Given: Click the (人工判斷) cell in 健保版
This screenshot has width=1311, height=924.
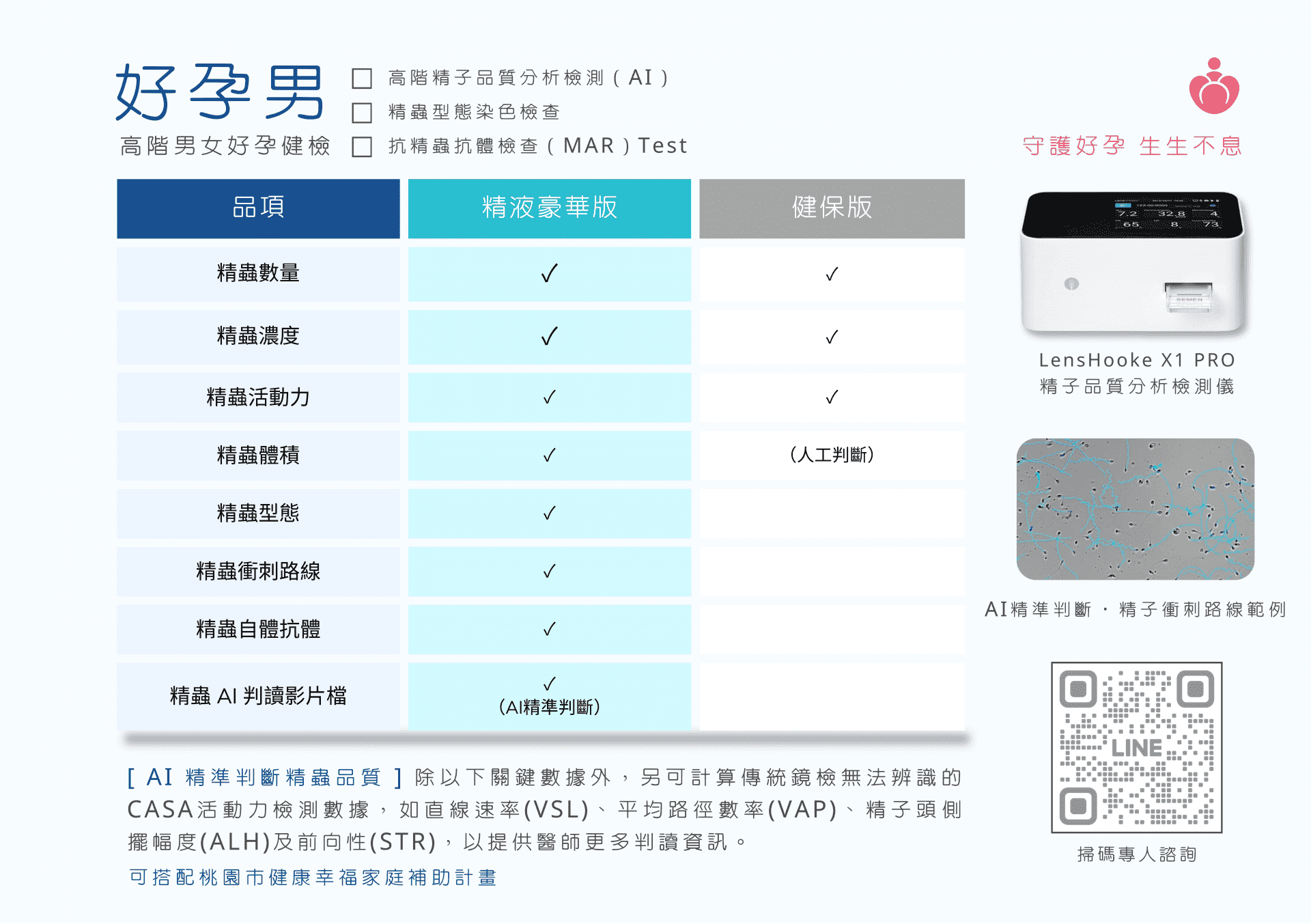Looking at the screenshot, I should point(832,455).
